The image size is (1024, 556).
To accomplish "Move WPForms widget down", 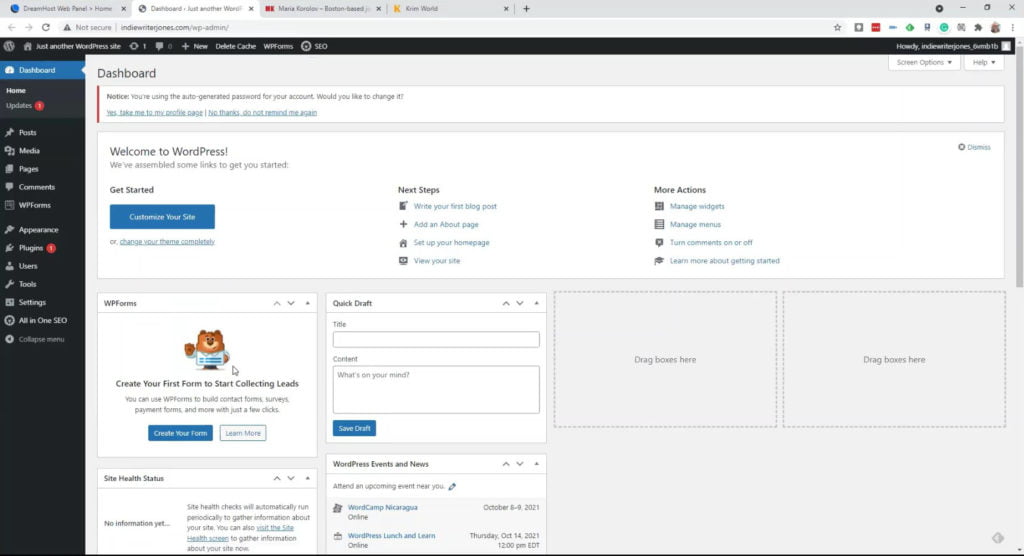I will tap(291, 303).
